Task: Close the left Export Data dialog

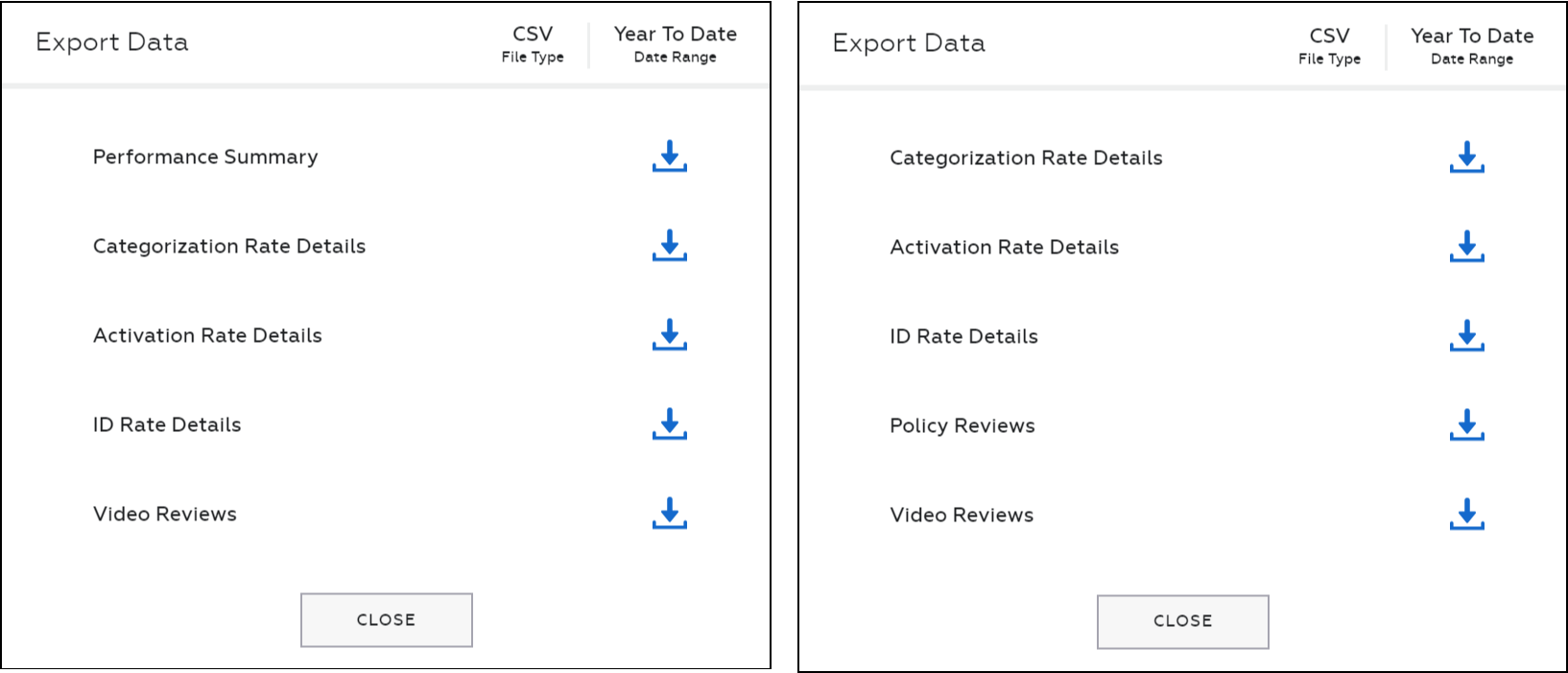Action: [386, 619]
